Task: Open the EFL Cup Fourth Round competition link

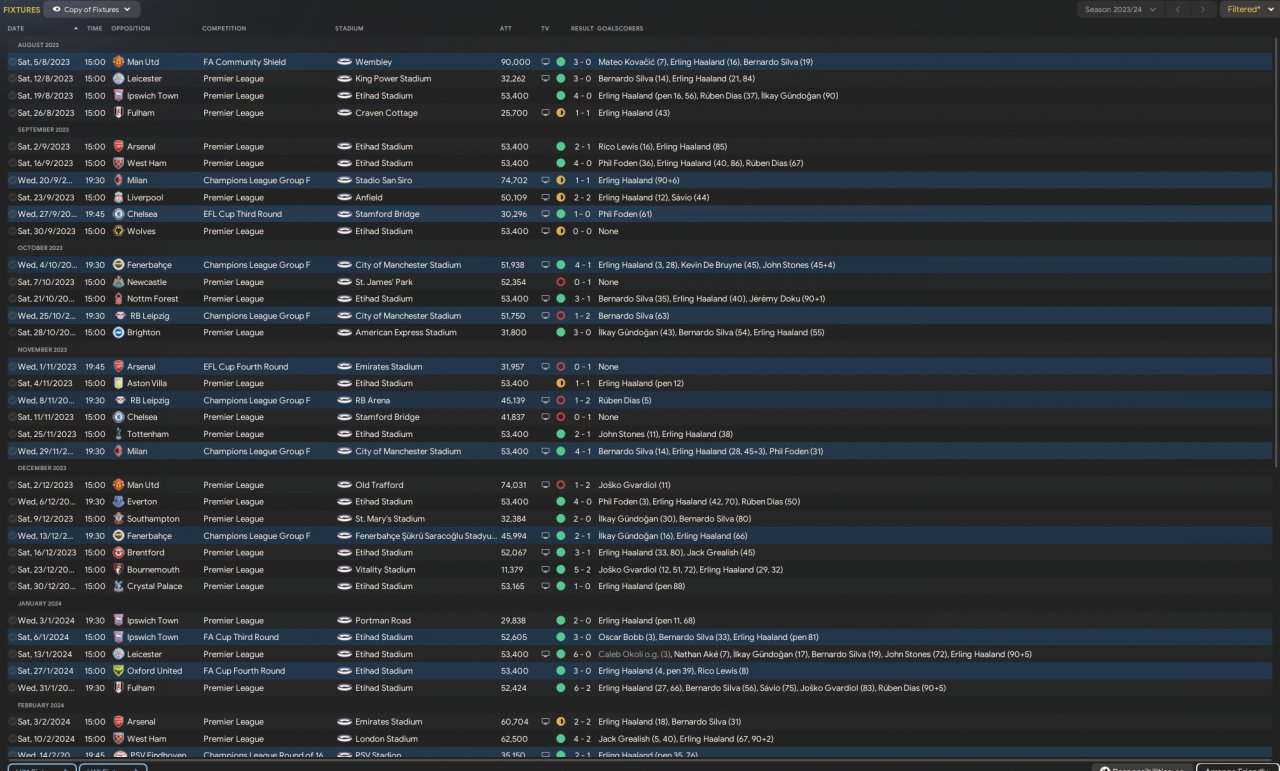Action: click(245, 367)
